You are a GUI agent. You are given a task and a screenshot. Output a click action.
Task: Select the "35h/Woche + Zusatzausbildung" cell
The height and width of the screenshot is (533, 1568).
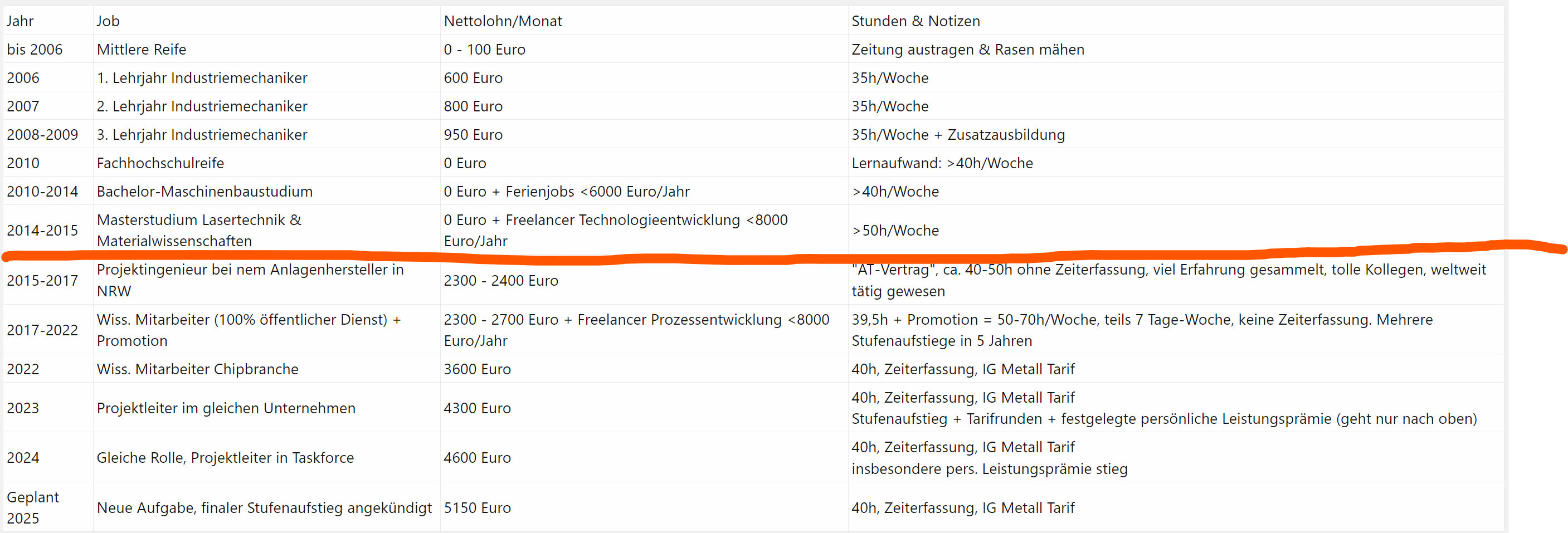coord(957,135)
